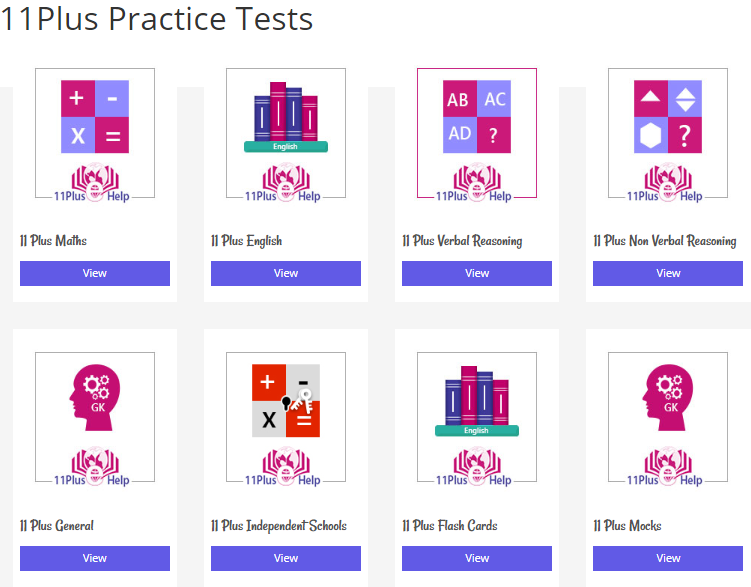
Task: Open the 11 Plus Verbal Reasoning title link
Action: coord(462,241)
